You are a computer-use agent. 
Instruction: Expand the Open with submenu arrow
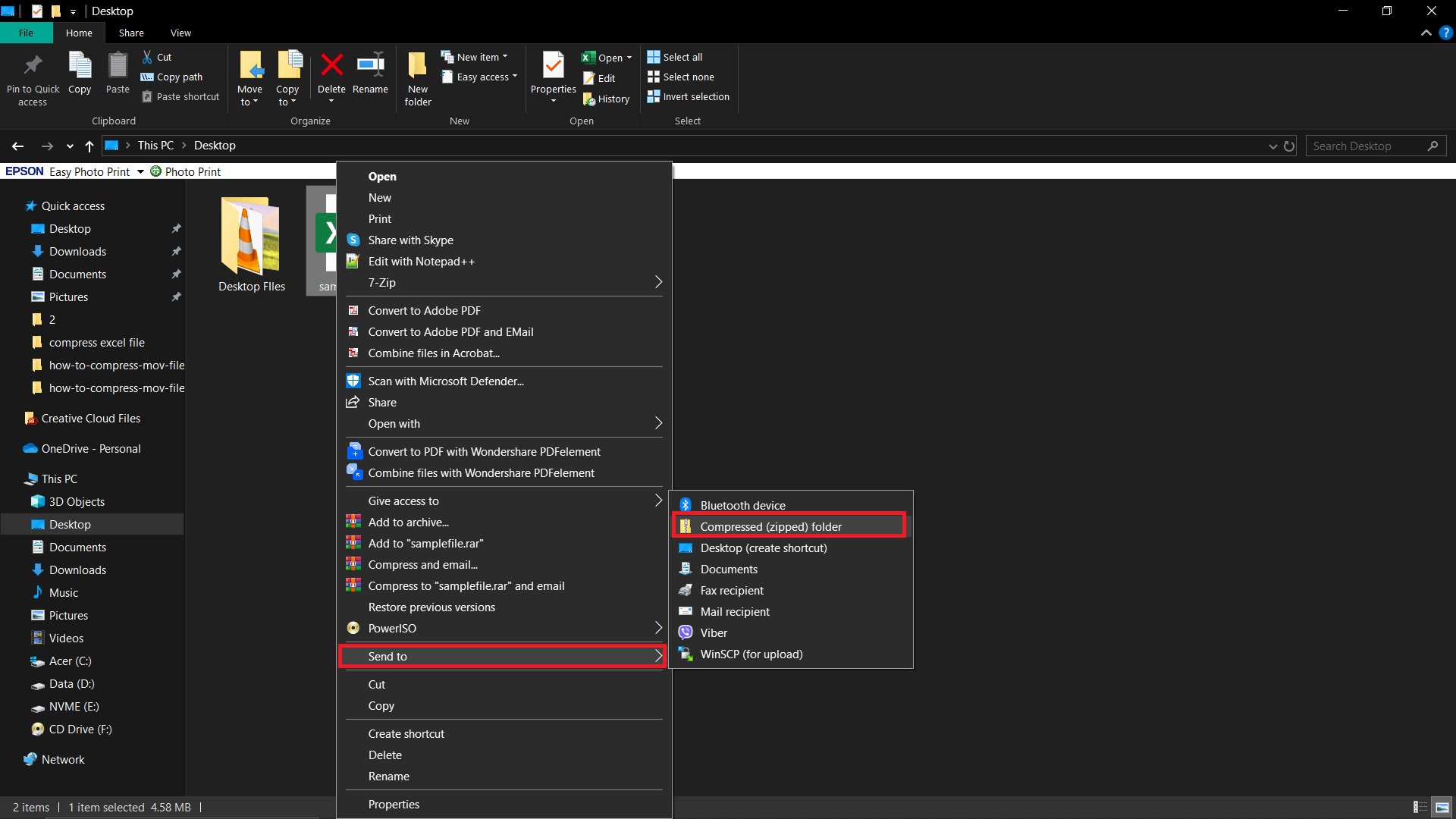tap(659, 423)
